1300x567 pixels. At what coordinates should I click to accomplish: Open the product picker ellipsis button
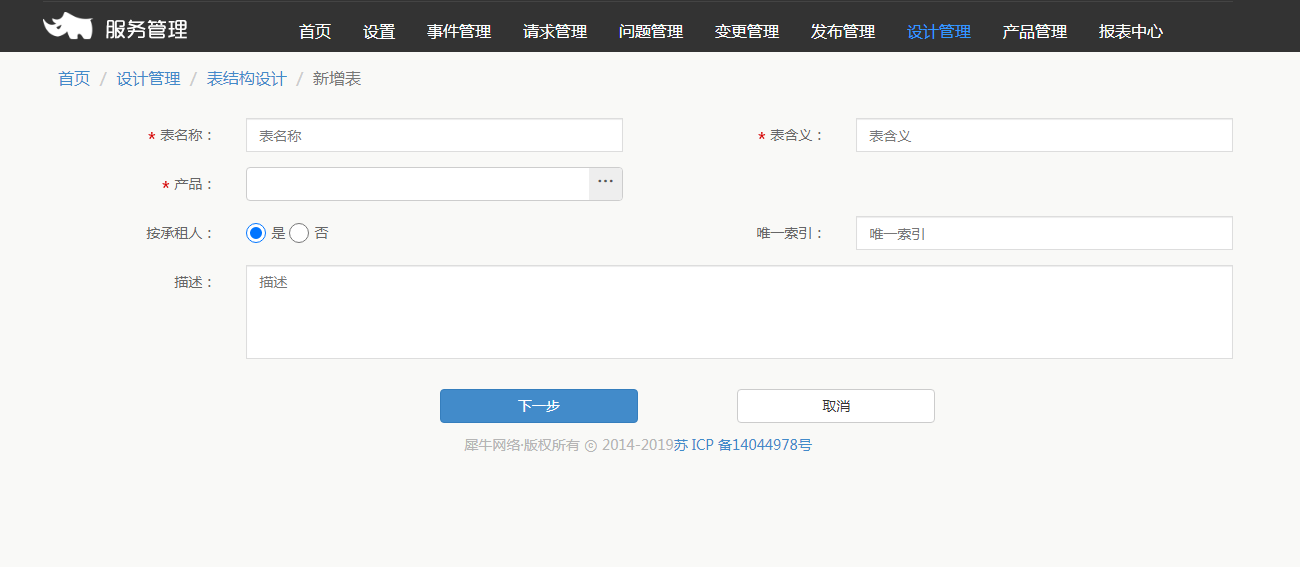click(605, 184)
